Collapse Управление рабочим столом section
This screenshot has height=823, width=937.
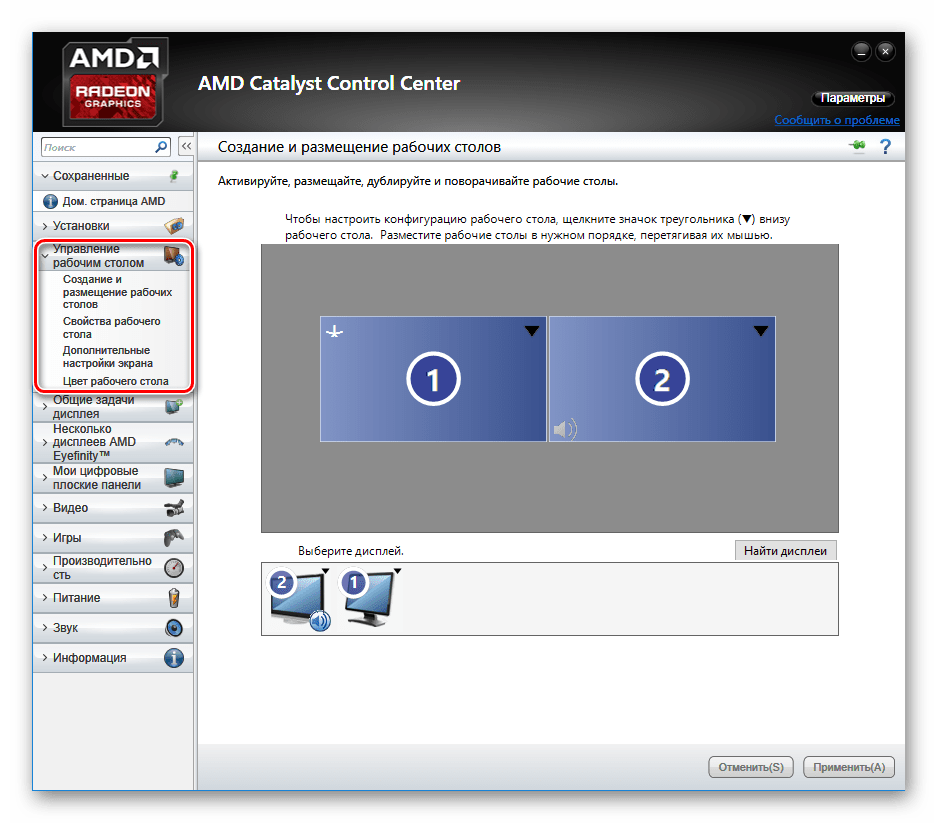point(45,256)
